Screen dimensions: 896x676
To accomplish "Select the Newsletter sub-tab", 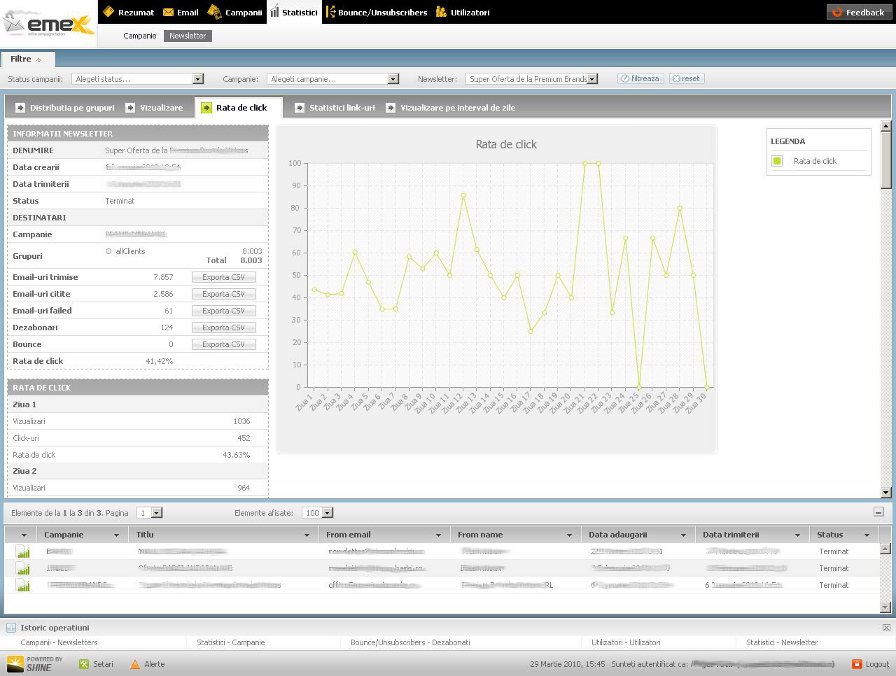I will point(187,36).
